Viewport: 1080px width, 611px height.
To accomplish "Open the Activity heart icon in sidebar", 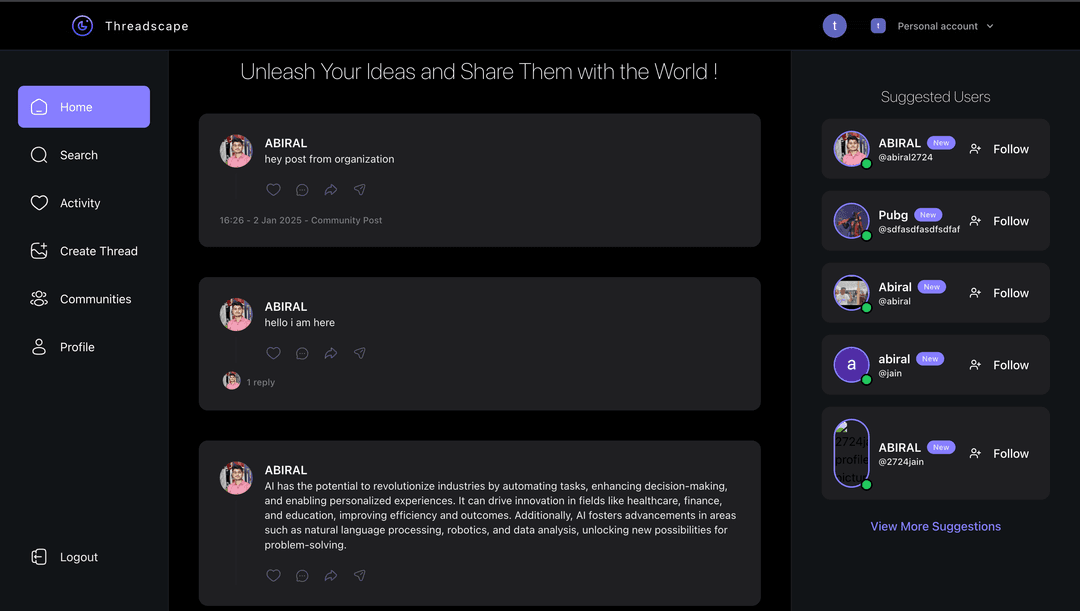I will click(39, 203).
